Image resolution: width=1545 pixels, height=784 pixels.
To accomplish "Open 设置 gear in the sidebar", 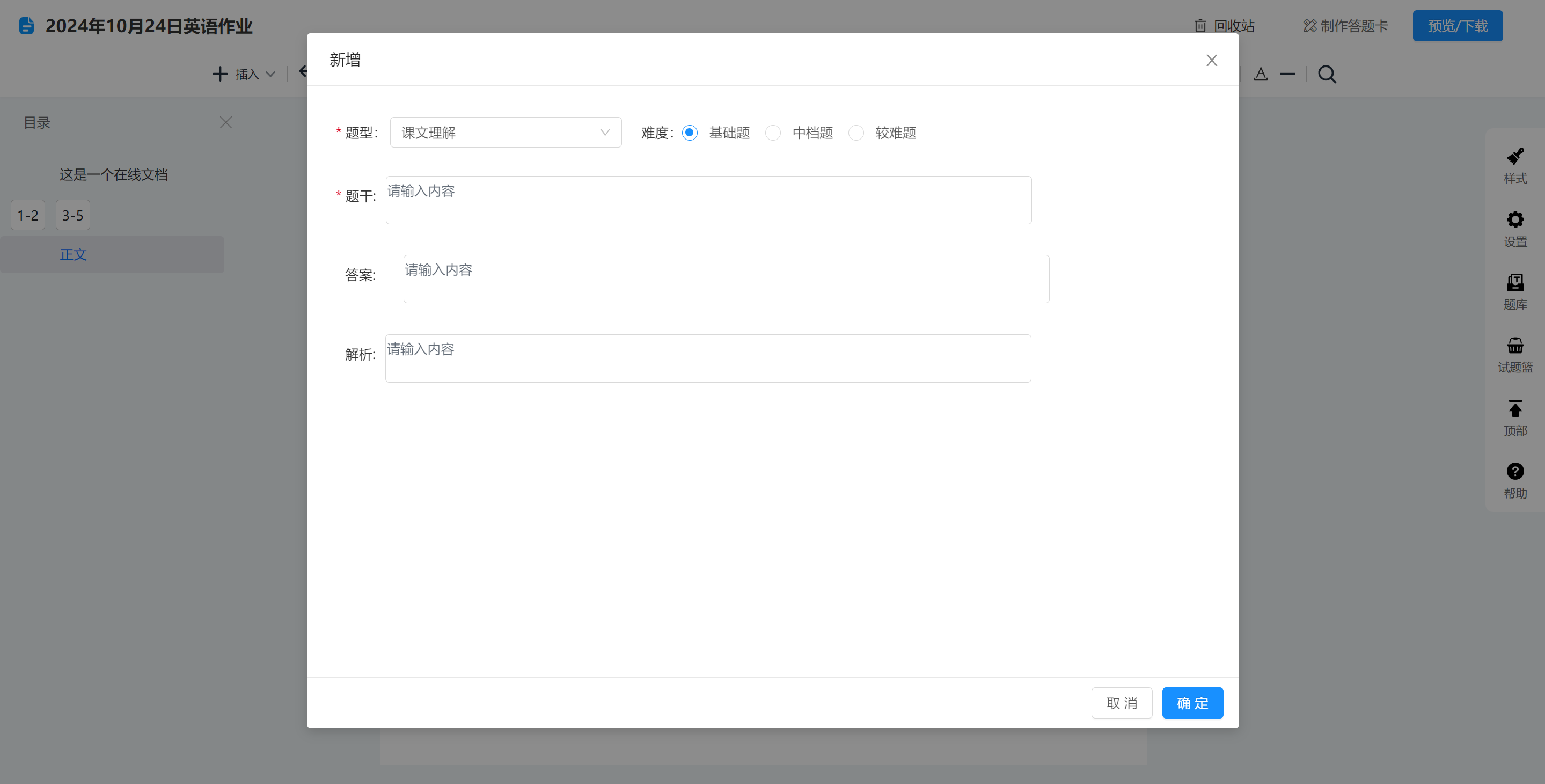I will click(x=1515, y=229).
